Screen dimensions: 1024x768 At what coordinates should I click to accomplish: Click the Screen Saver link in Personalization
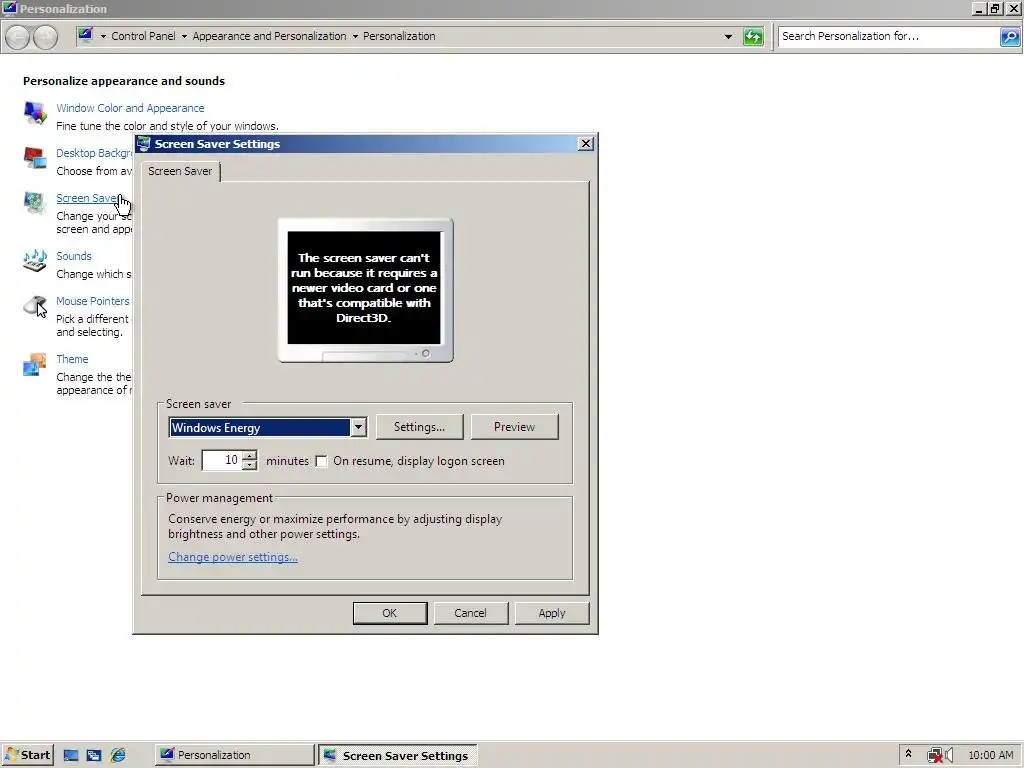(86, 199)
